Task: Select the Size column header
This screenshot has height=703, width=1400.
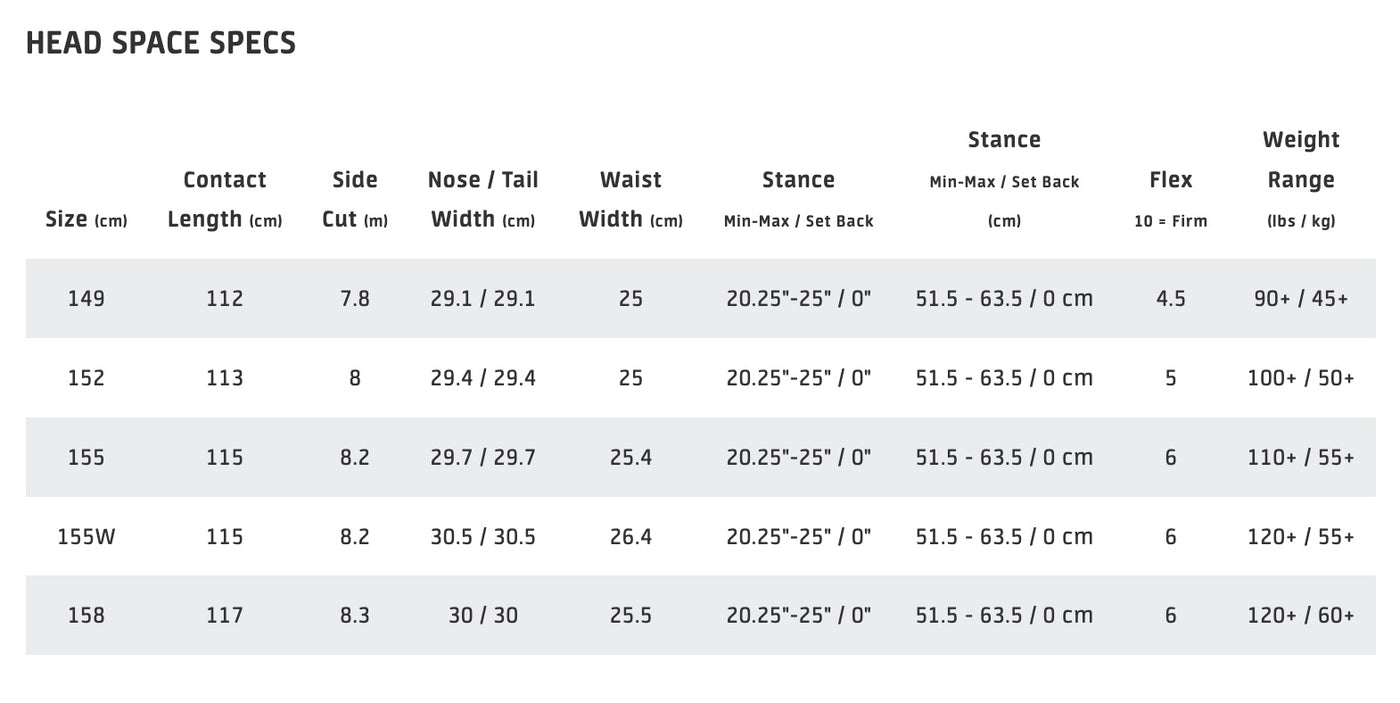Action: (x=87, y=220)
